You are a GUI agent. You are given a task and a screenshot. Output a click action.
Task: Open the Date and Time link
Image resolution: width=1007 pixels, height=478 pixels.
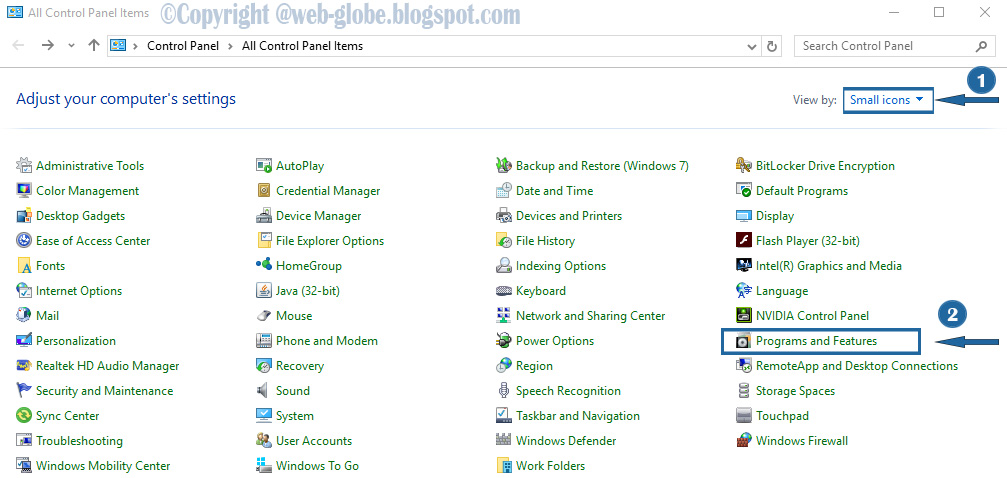[x=555, y=191]
